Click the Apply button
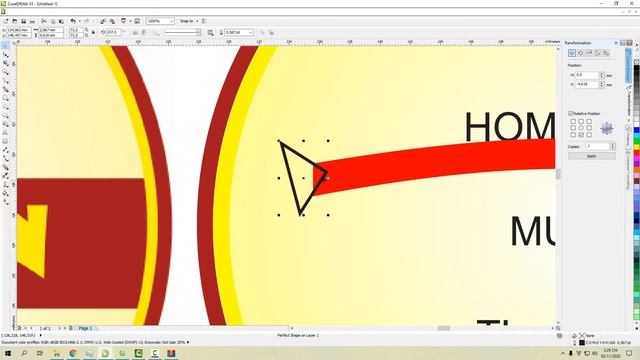This screenshot has width=640, height=360. click(591, 156)
